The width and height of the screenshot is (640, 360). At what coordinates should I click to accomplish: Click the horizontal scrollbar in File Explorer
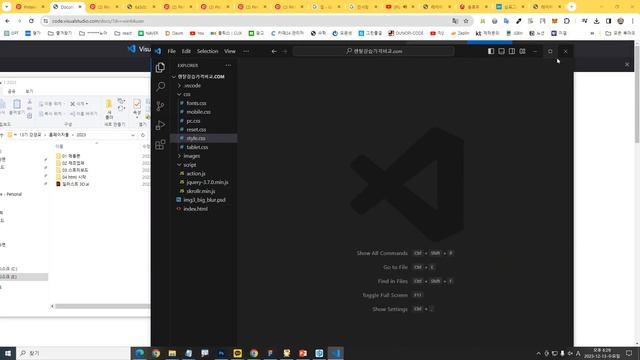102,306
